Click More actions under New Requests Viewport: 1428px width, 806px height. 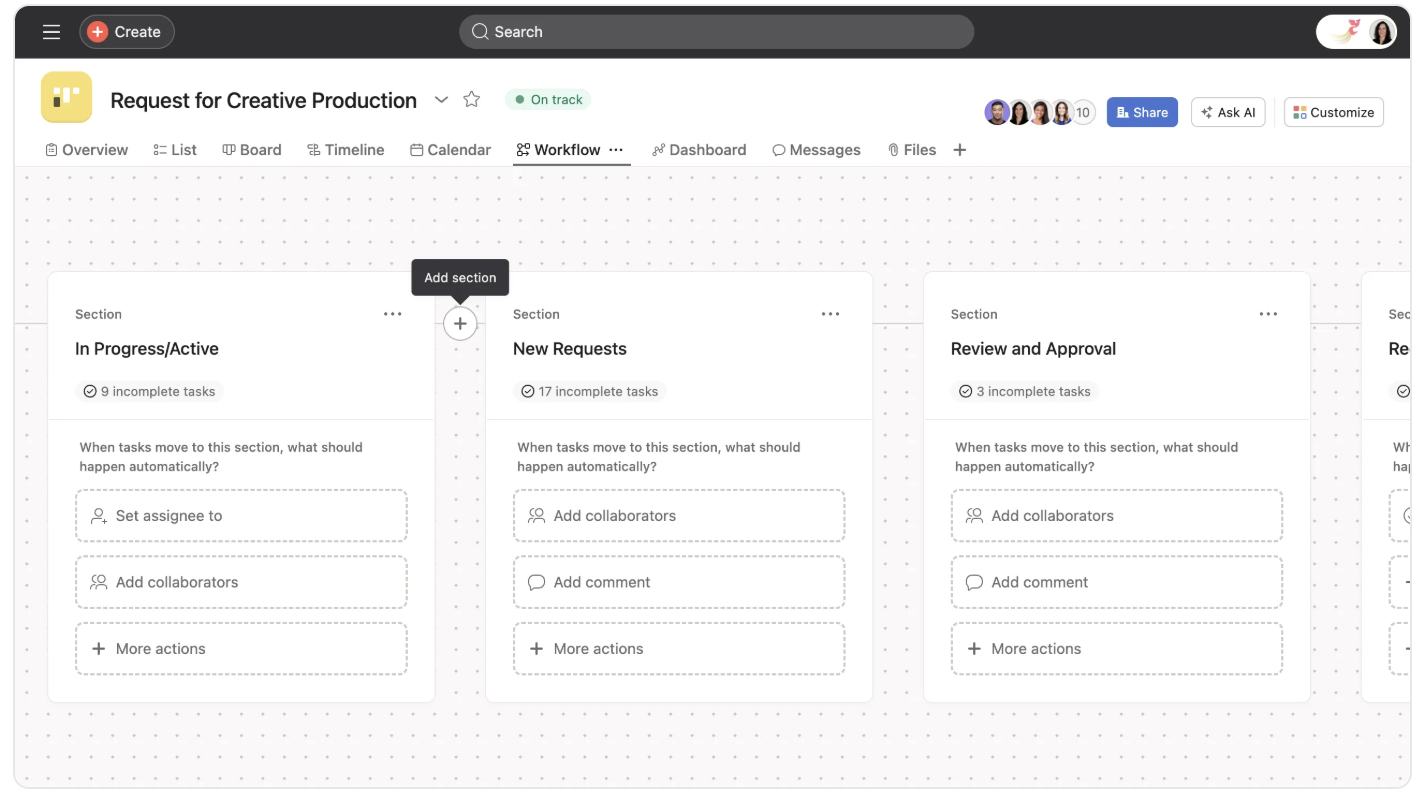tap(679, 648)
